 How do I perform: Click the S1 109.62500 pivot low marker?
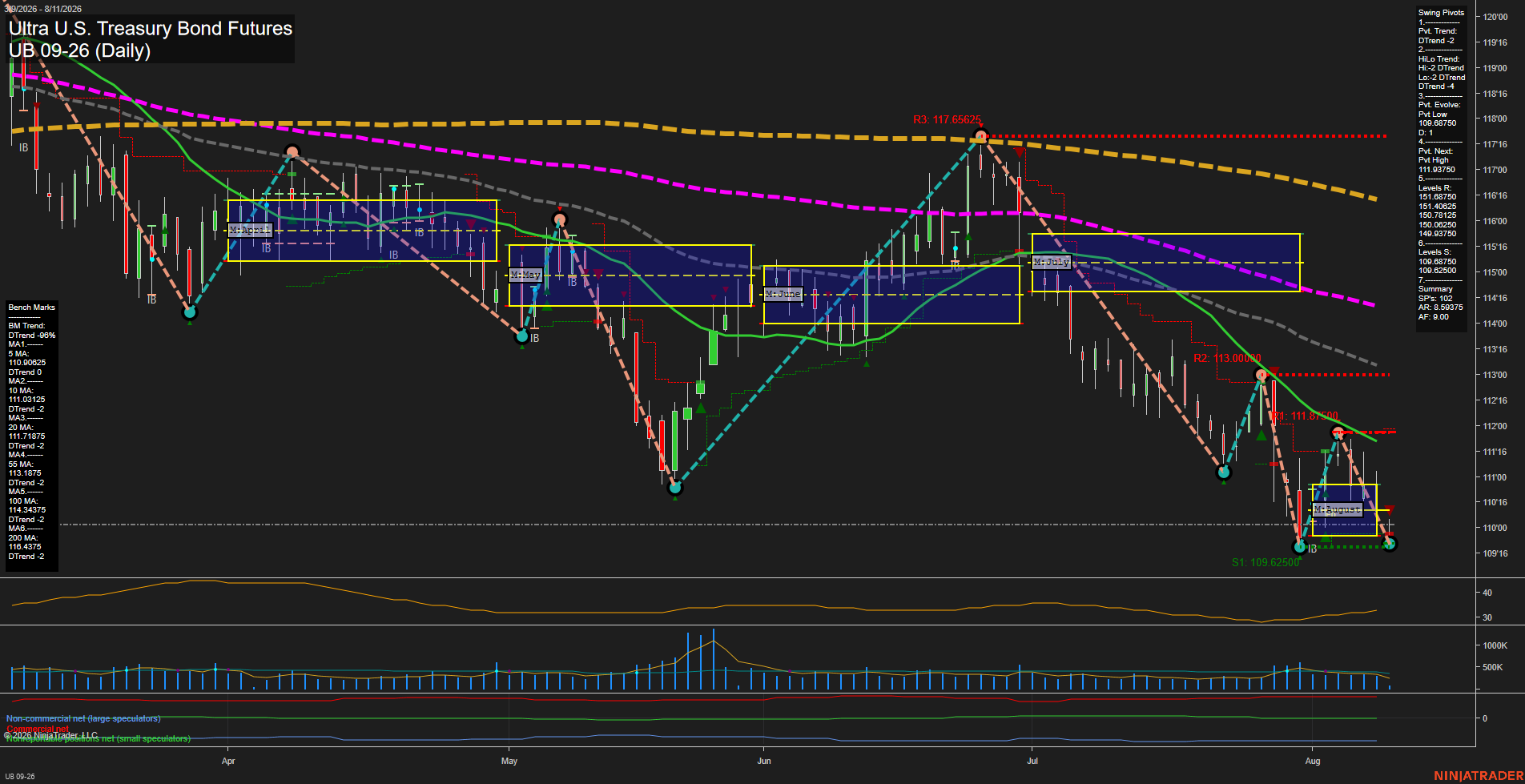[x=1300, y=547]
